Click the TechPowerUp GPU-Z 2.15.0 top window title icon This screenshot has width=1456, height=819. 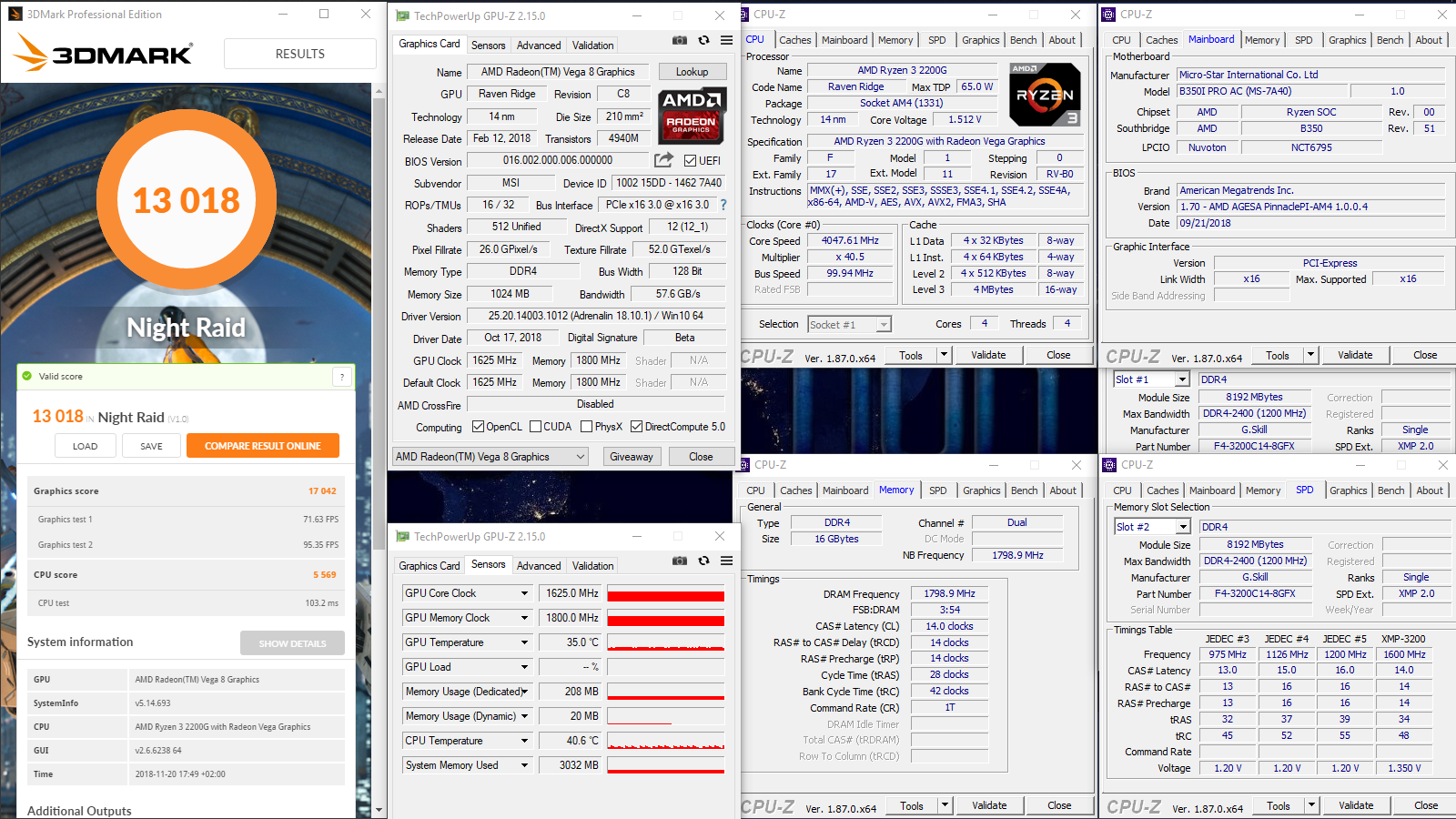click(x=402, y=15)
